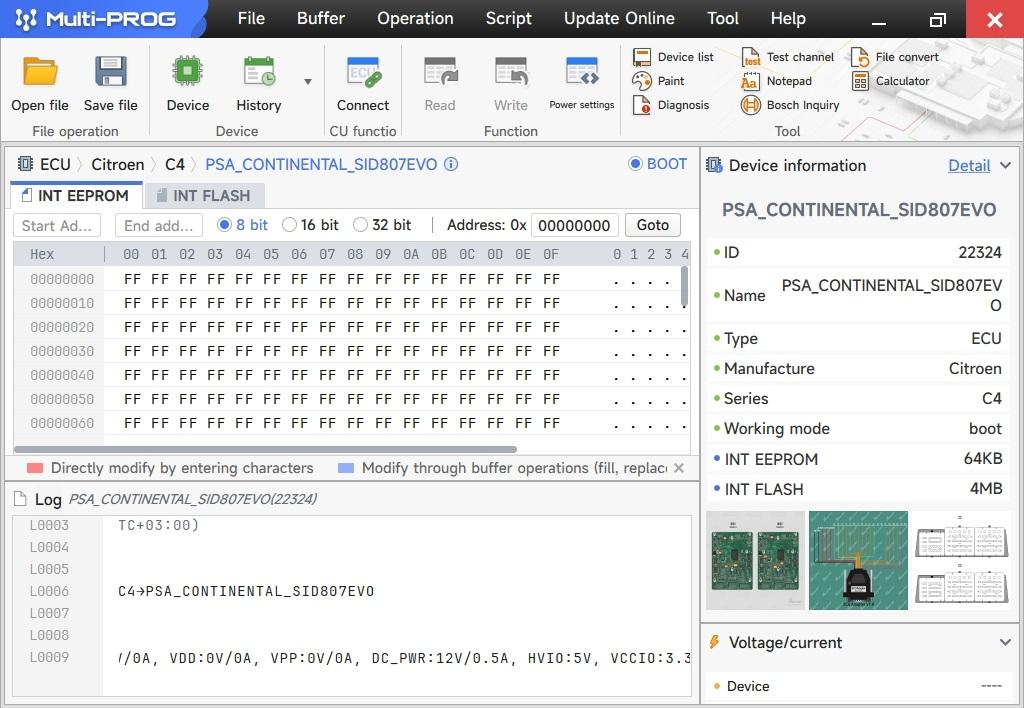Viewport: 1024px width, 708px height.
Task: Click the hex view vertical scrollbar
Action: click(684, 286)
